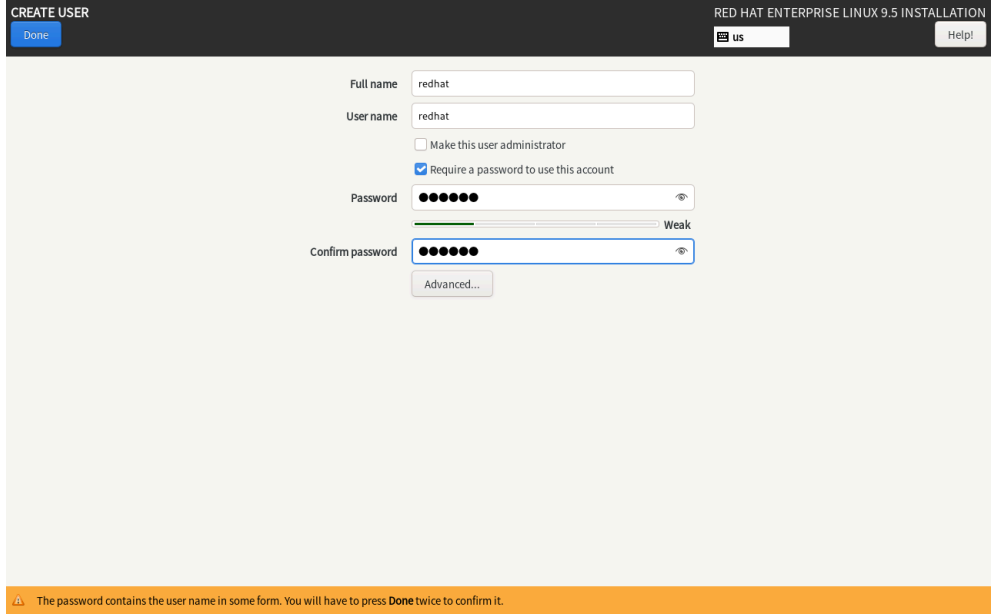Viewport: 999px width, 615px height.
Task: Focus the Password field
Action: click(x=552, y=198)
